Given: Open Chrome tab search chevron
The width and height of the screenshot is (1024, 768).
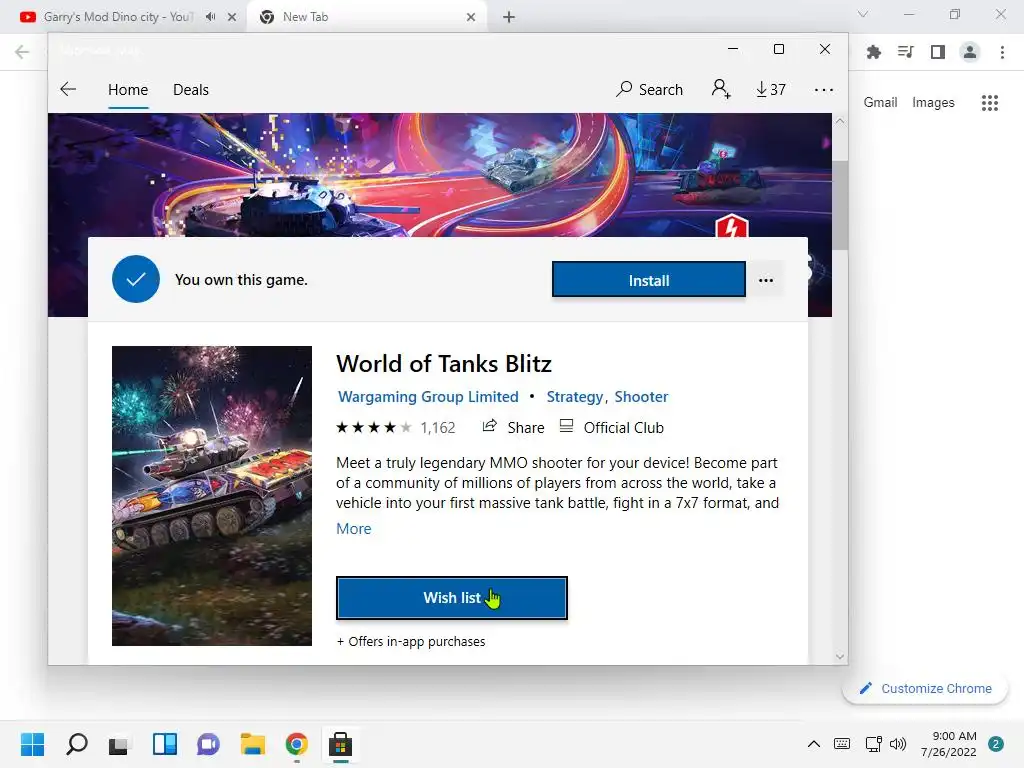Looking at the screenshot, I should tap(863, 14).
